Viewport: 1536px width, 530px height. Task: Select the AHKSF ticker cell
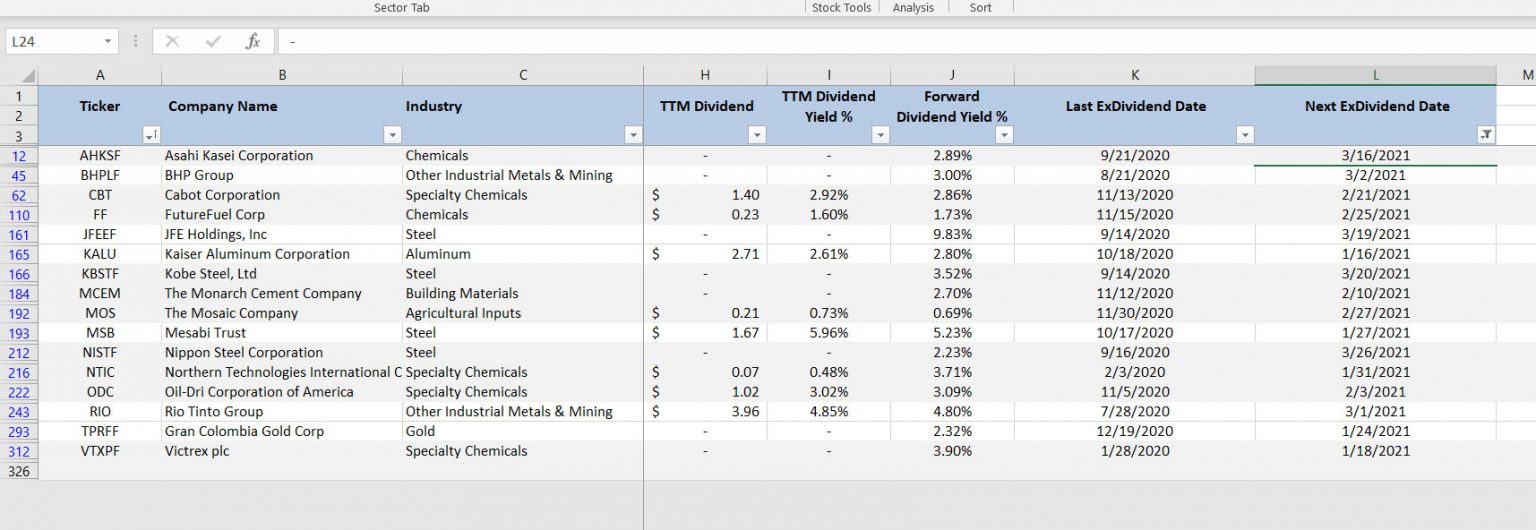(100, 155)
